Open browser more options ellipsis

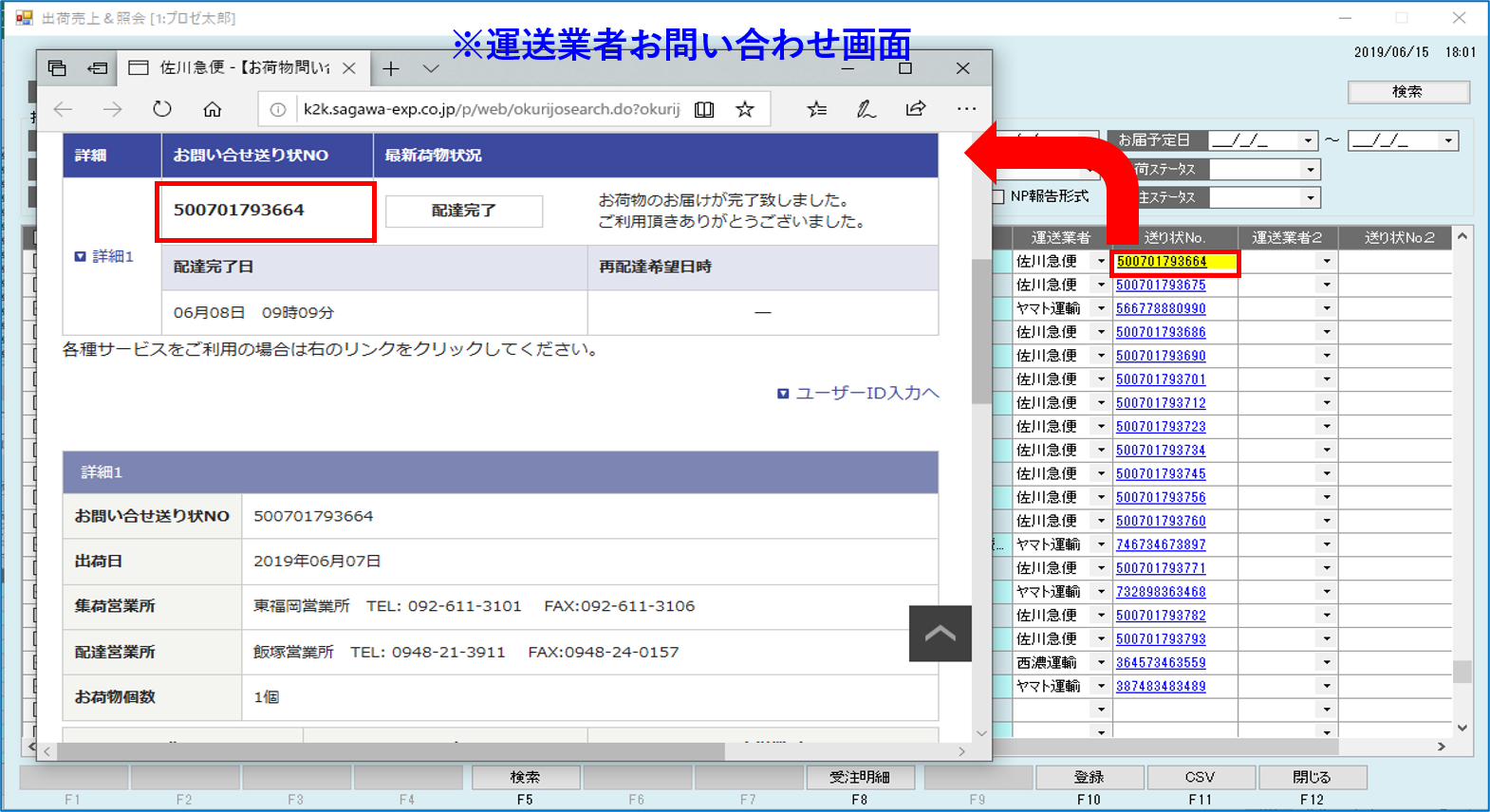point(966,109)
